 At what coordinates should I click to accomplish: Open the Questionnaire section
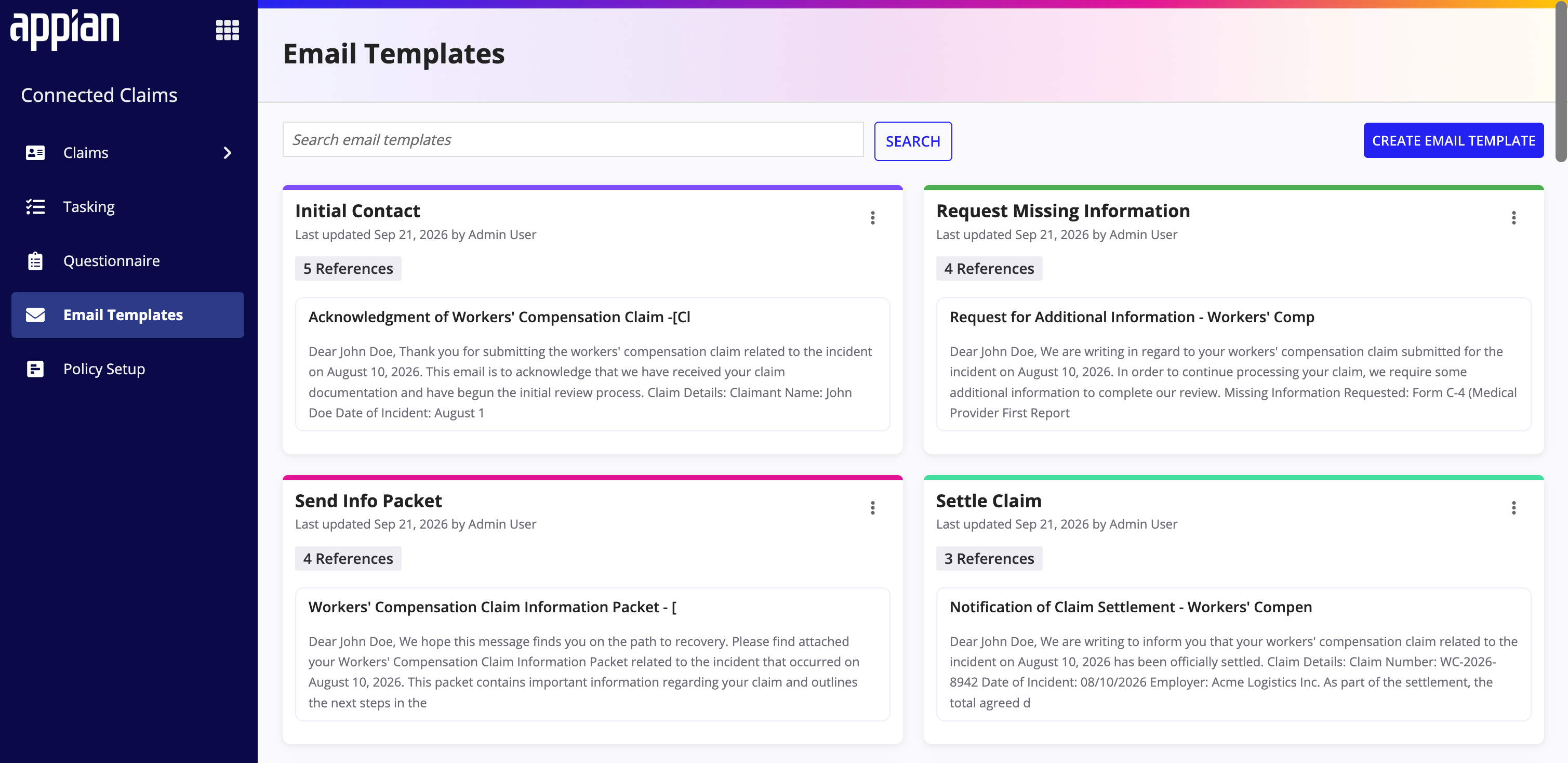(x=127, y=260)
